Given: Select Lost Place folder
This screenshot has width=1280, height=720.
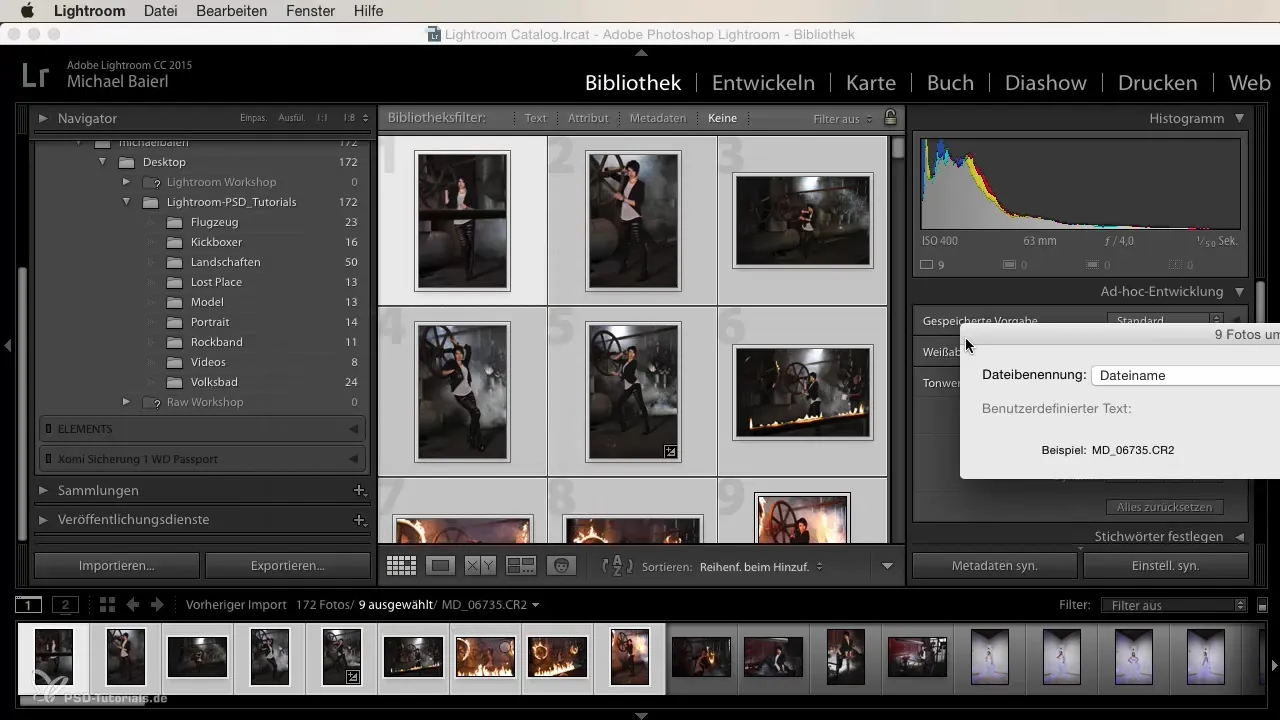Looking at the screenshot, I should (216, 282).
